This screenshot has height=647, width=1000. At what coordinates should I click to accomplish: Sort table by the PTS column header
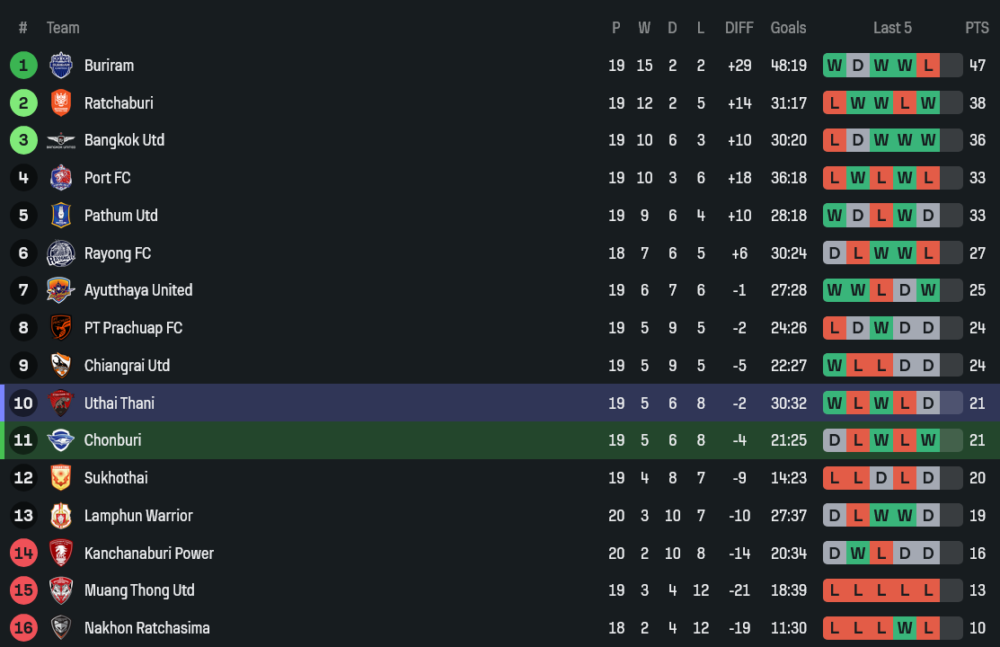click(976, 28)
